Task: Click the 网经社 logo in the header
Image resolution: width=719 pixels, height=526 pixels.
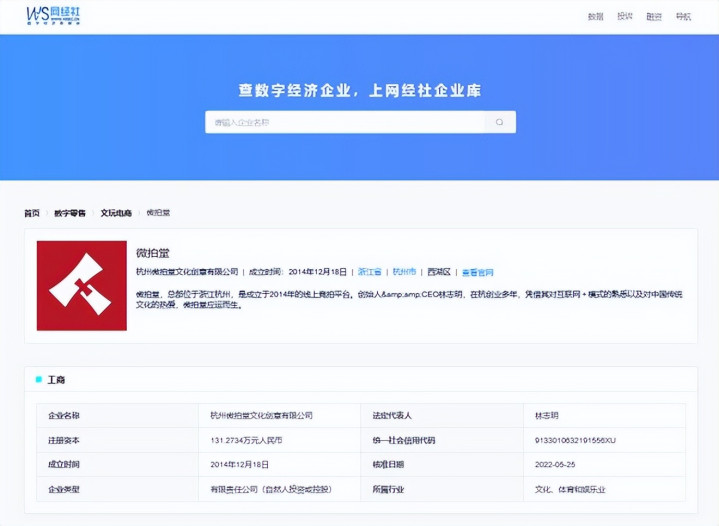Action: pyautogui.click(x=53, y=15)
